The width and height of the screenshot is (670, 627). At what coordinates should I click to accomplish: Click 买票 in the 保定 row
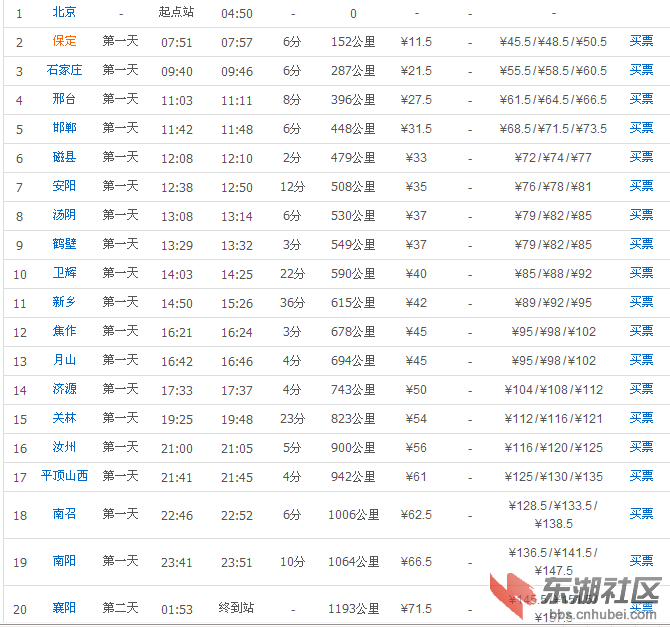tap(641, 41)
